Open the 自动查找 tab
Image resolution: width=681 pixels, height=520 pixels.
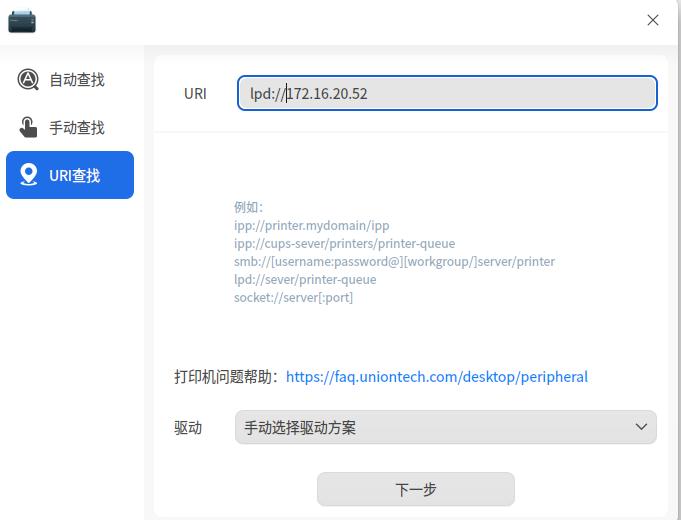coord(70,79)
